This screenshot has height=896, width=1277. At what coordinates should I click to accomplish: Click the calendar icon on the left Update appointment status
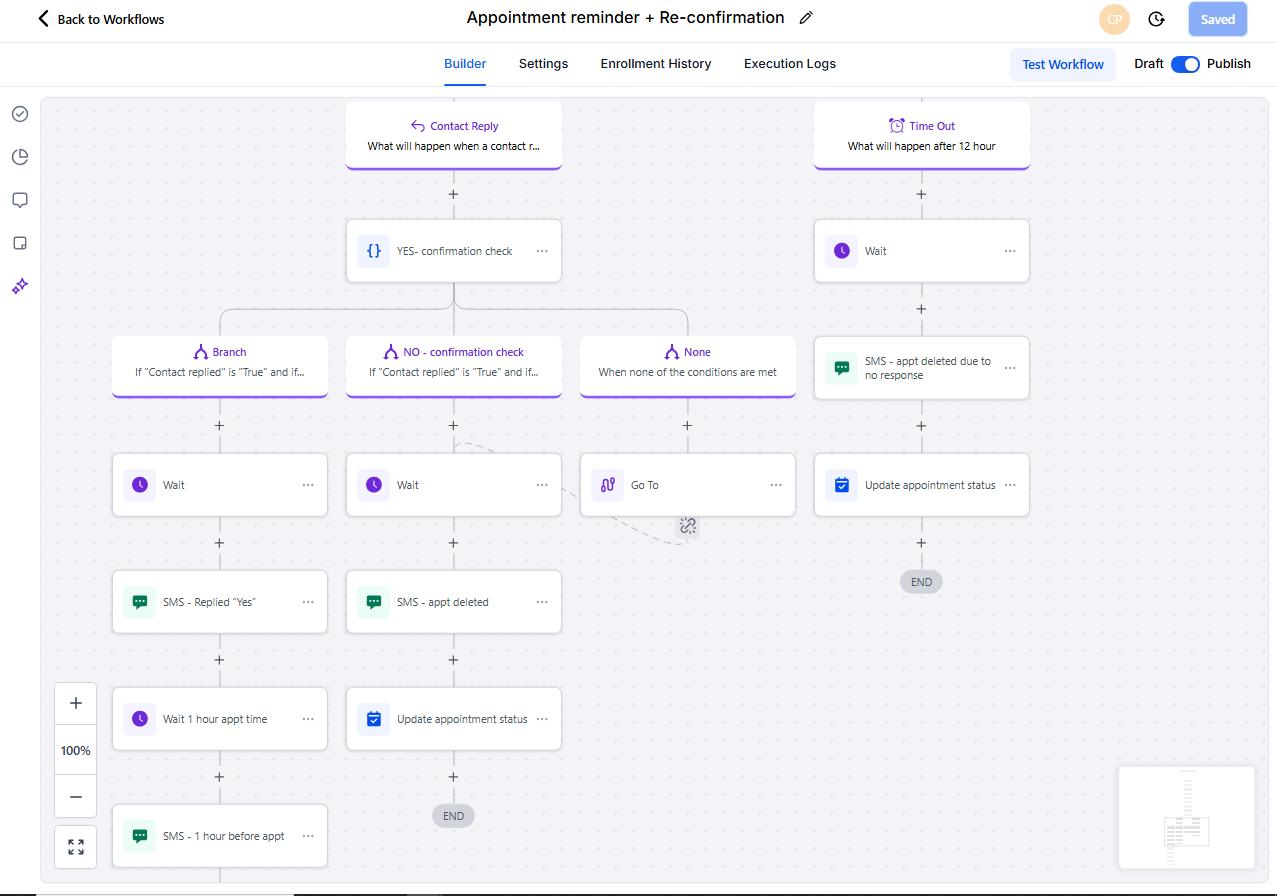pos(373,719)
